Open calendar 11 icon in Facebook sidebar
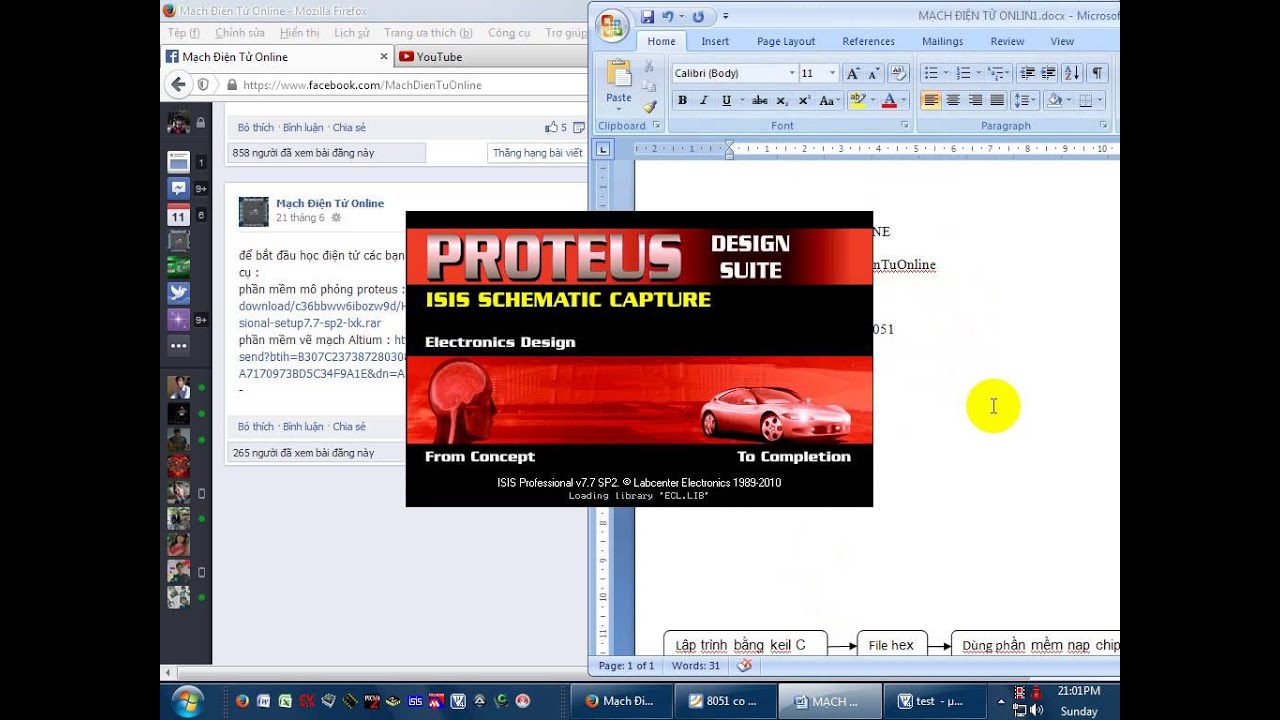The height and width of the screenshot is (720, 1280). click(178, 215)
